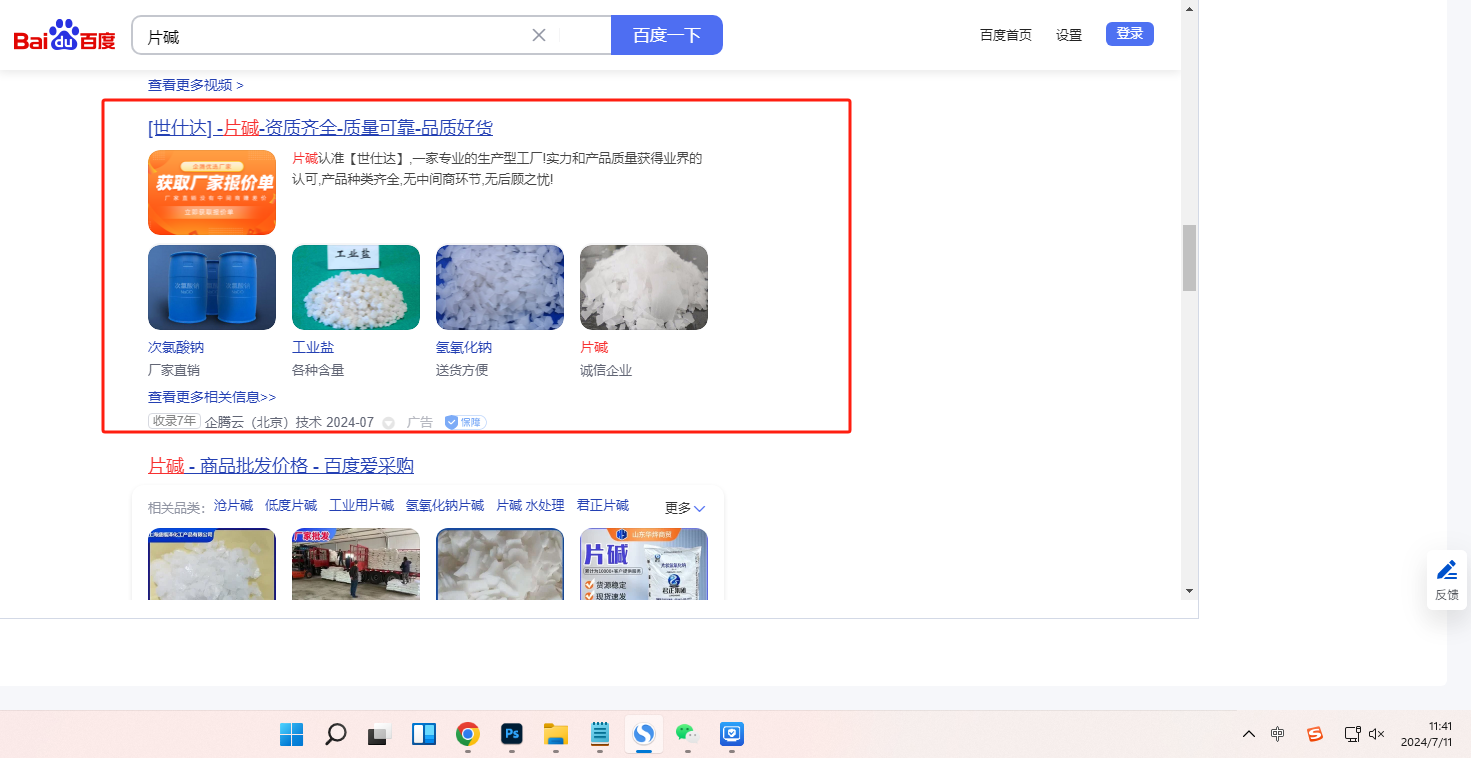The image size is (1471, 758).
Task: Click the 企腾云（北京）技术 source name
Action: pyautogui.click(x=264, y=422)
